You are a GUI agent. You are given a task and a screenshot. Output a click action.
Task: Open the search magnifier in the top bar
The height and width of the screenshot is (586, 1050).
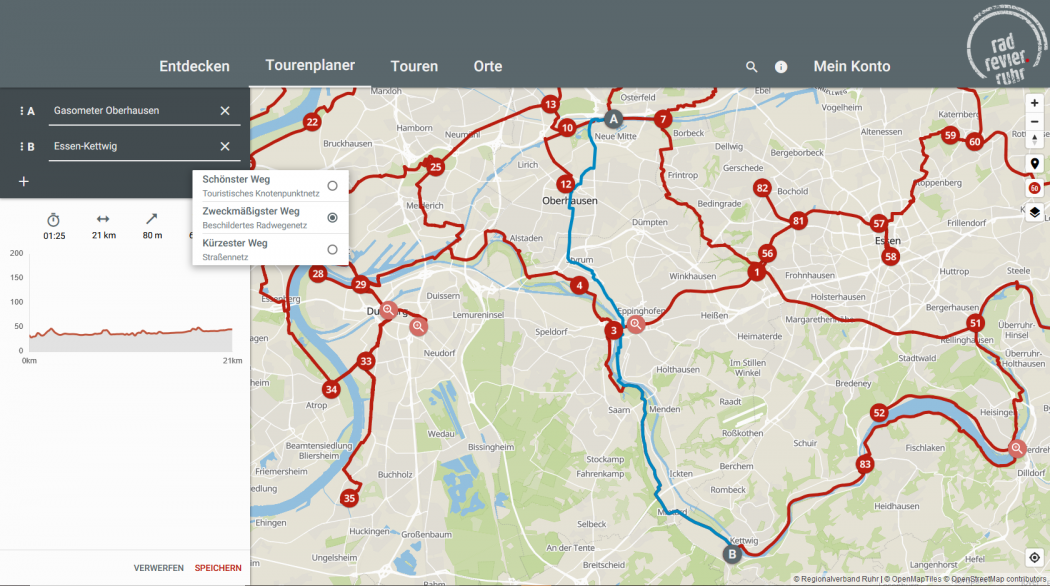pyautogui.click(x=752, y=66)
